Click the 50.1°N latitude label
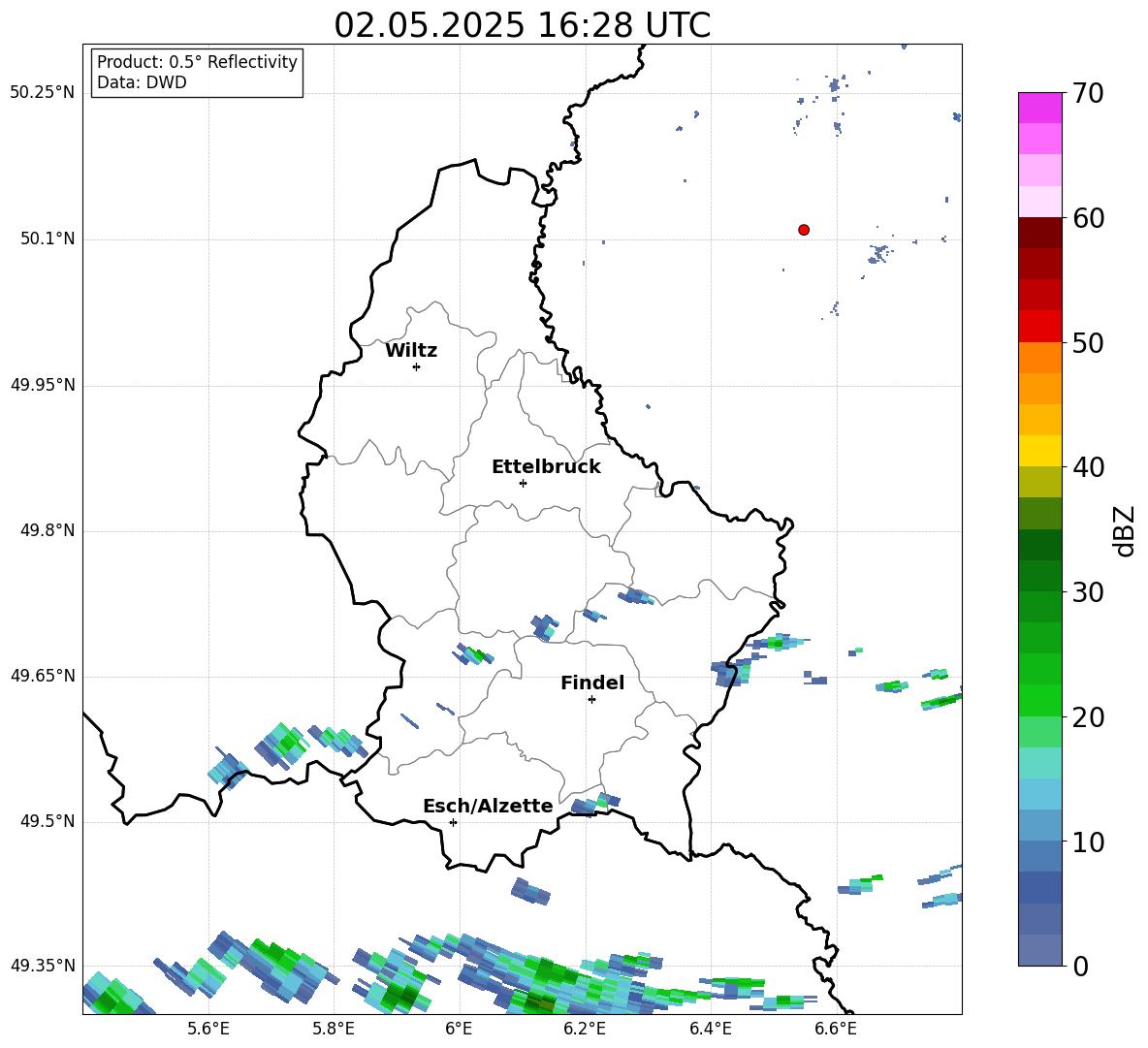 48,239
